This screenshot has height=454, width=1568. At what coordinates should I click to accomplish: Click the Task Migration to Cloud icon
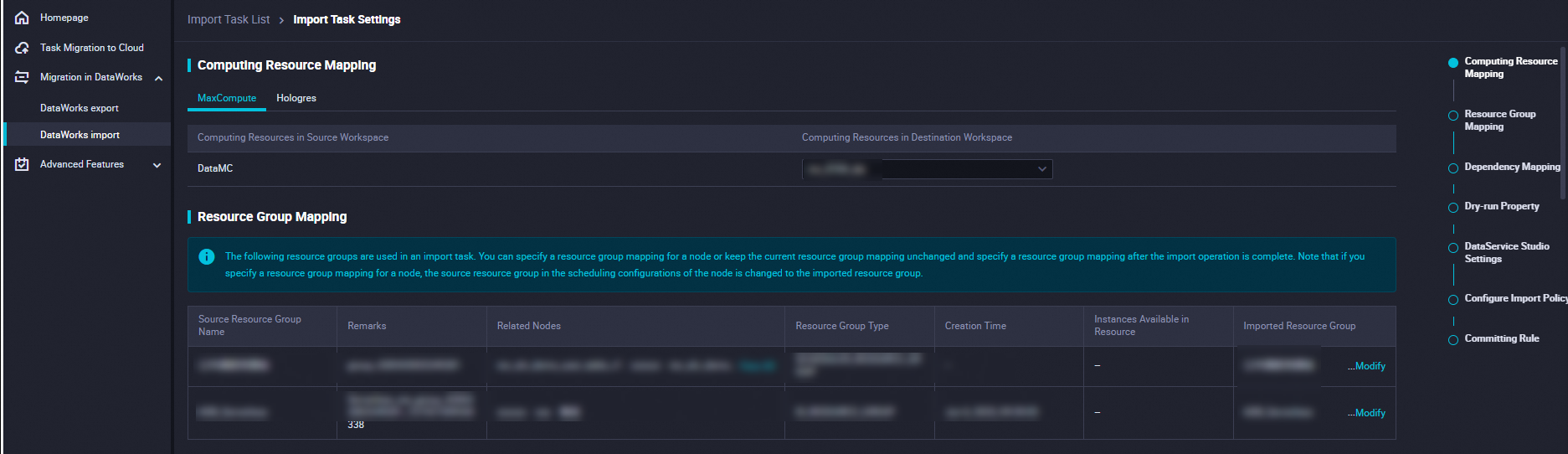pos(23,48)
